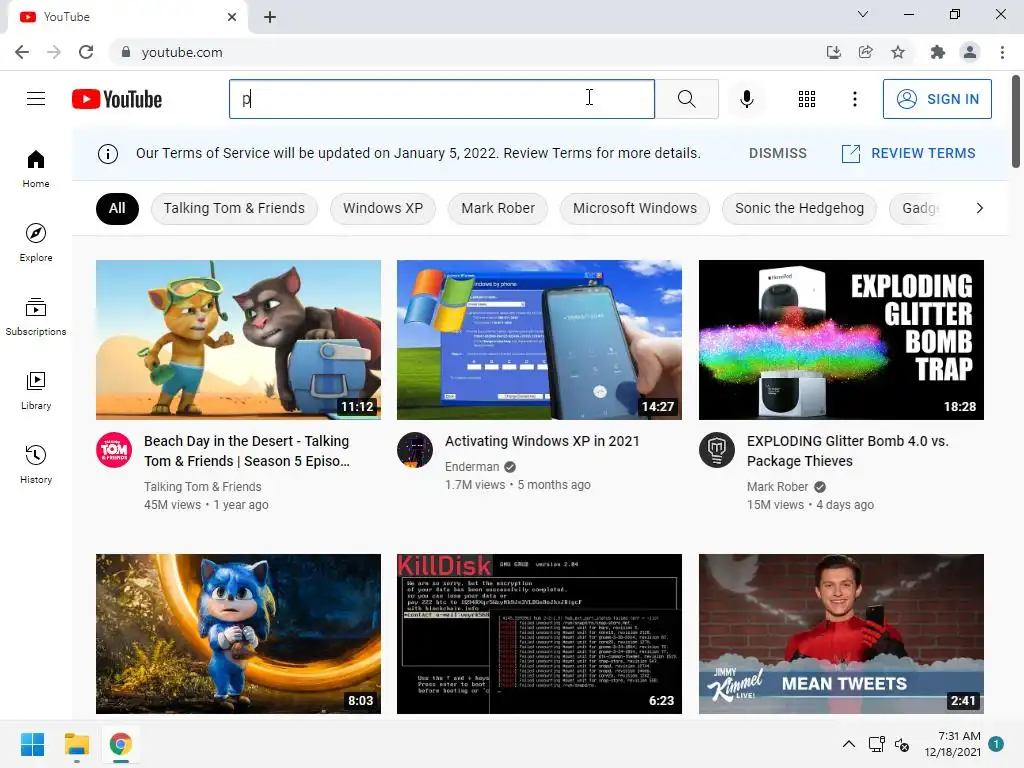This screenshot has height=768, width=1024.
Task: Click the info icon in the terms banner
Action: (x=108, y=153)
